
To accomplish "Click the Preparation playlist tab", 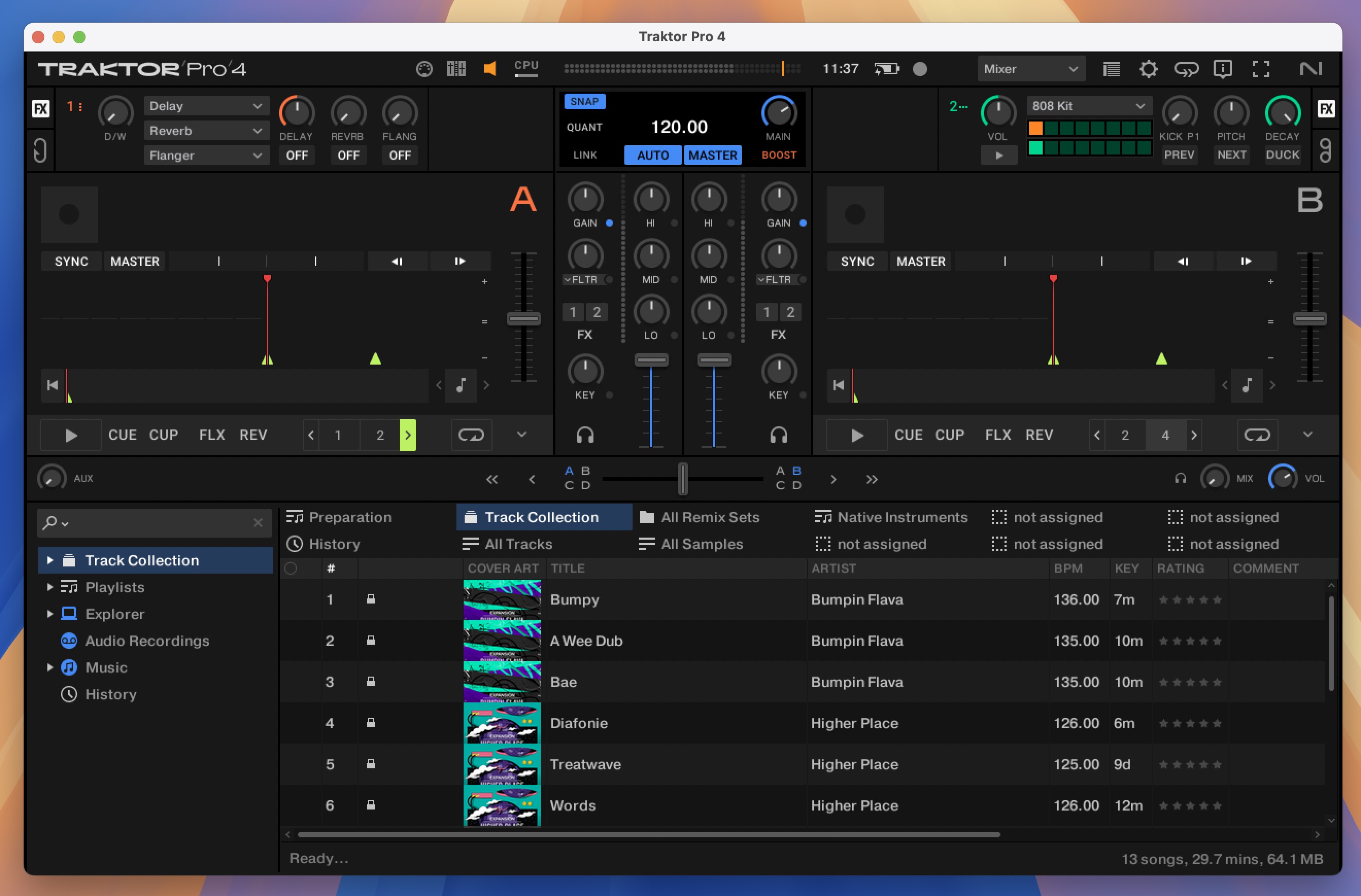I will tap(350, 517).
